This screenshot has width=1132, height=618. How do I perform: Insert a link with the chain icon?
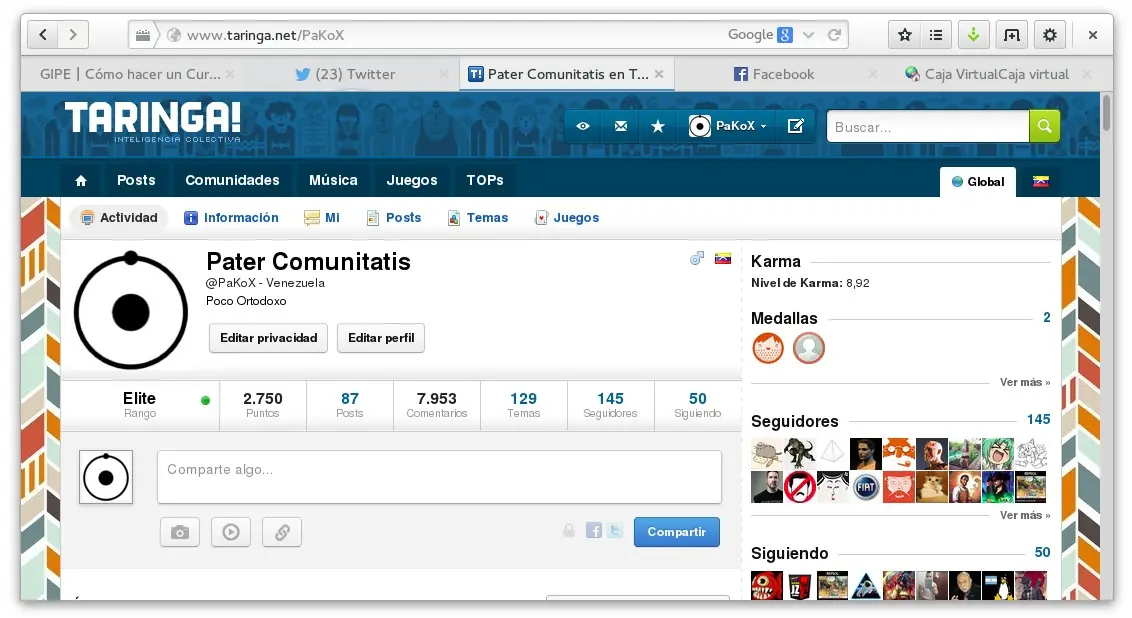[x=281, y=532]
